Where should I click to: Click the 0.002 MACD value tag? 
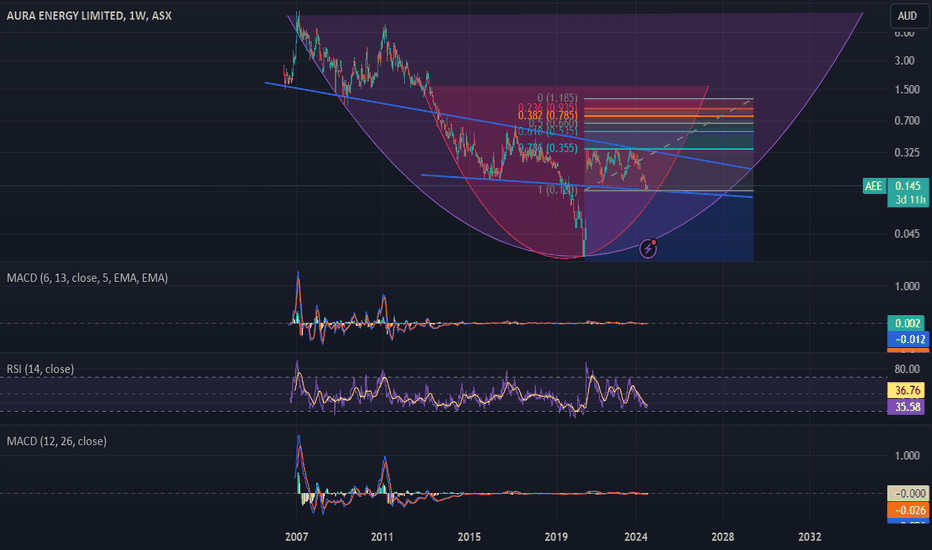pyautogui.click(x=906, y=323)
